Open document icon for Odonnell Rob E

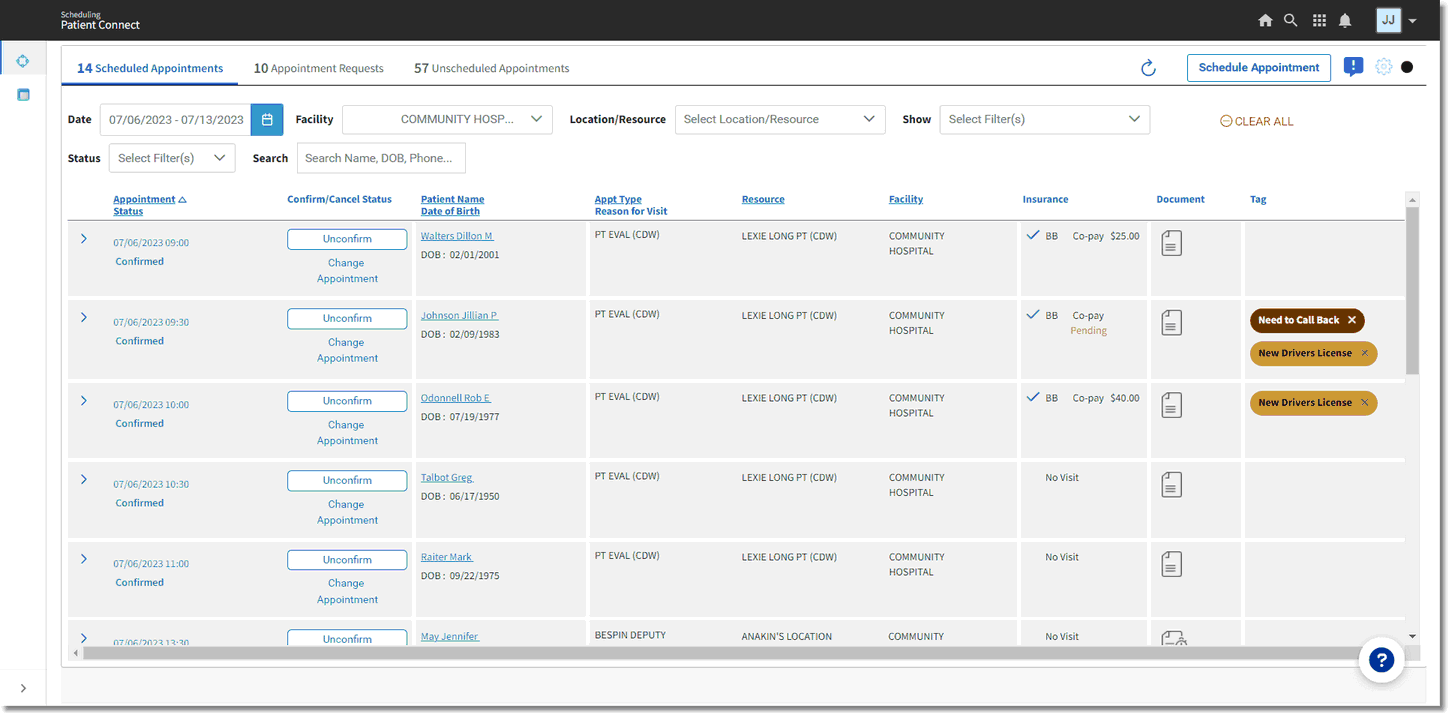click(x=1171, y=405)
